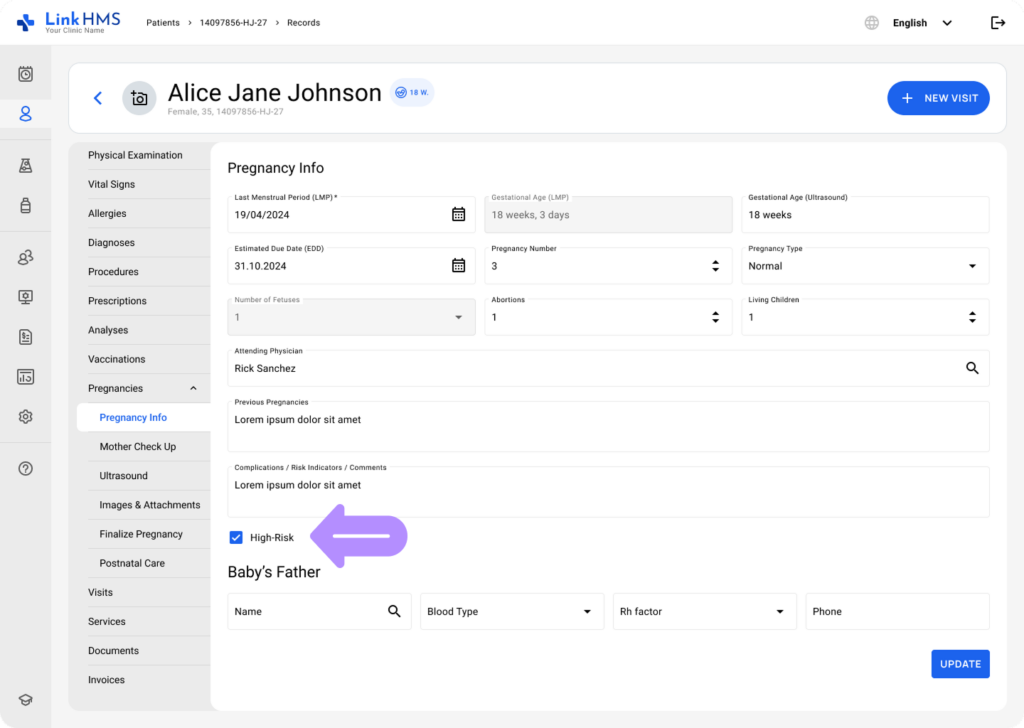This screenshot has width=1024, height=728.
Task: Open settings gear in sidebar
Action: point(26,416)
